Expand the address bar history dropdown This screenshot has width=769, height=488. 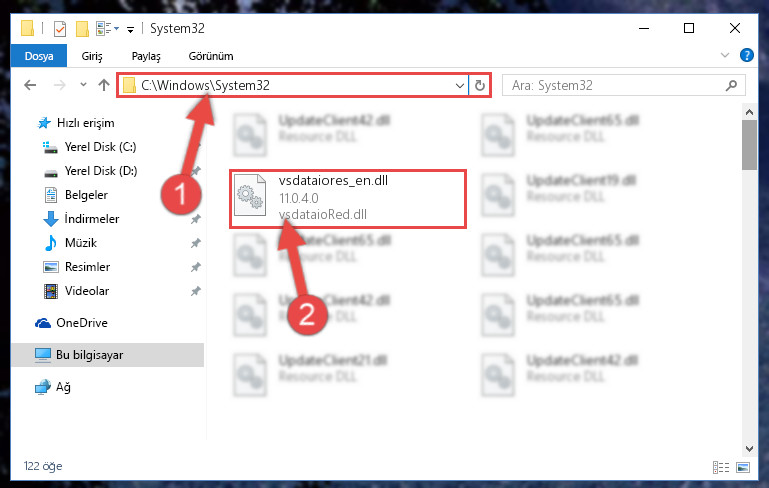(x=460, y=85)
